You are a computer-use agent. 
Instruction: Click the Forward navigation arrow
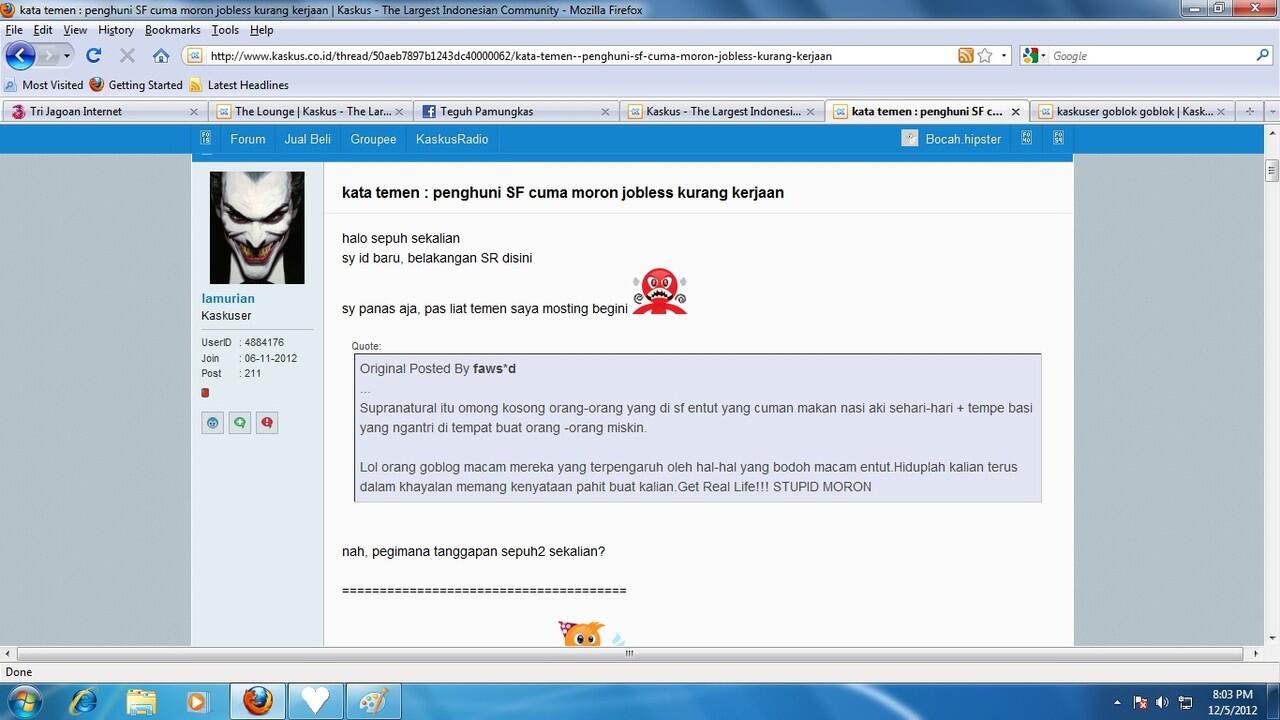point(50,56)
